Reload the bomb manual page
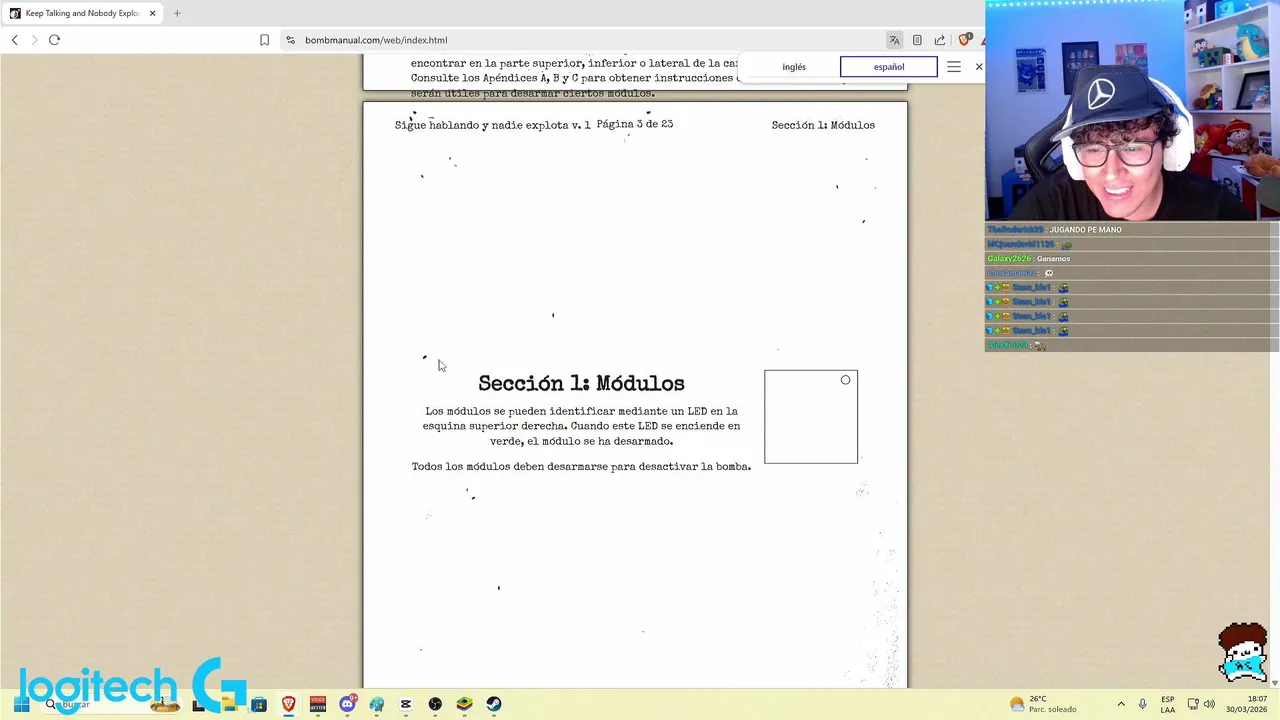The image size is (1280, 720). click(x=54, y=40)
